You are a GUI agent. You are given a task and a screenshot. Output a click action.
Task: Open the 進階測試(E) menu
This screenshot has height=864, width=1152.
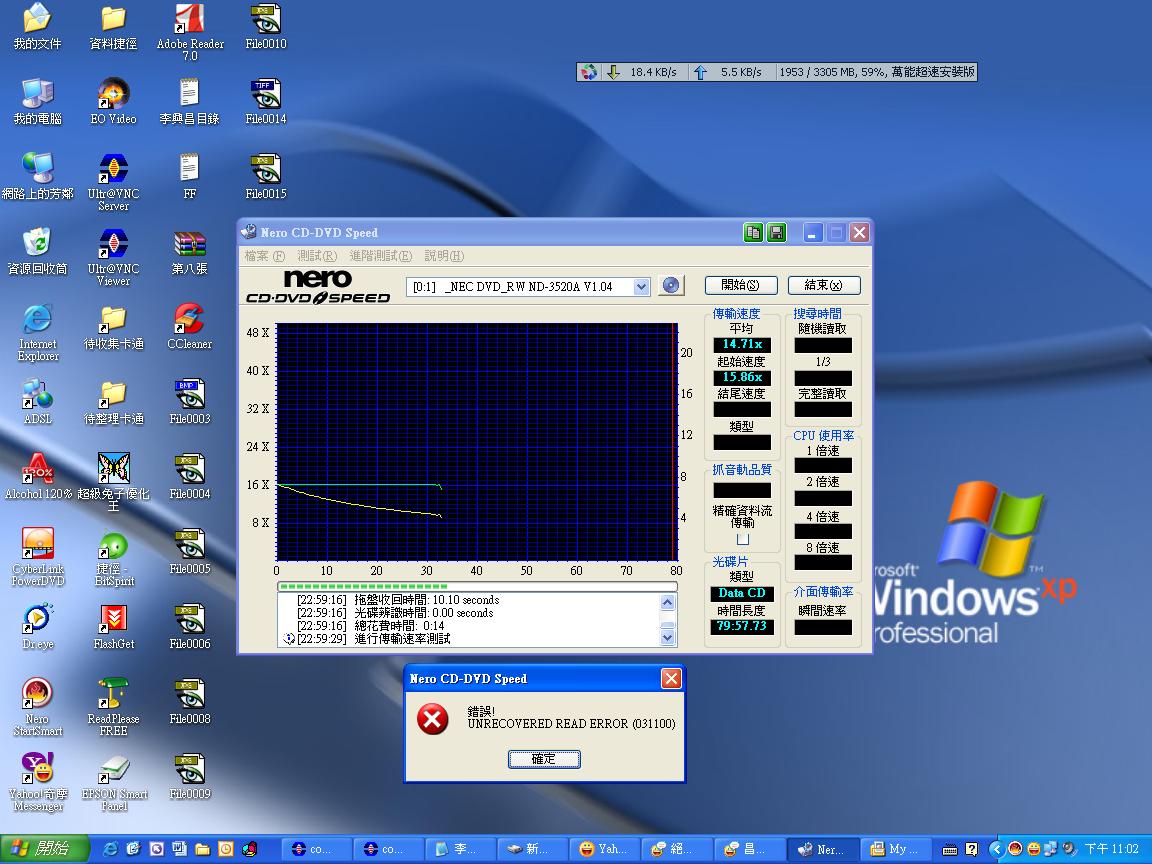(381, 256)
